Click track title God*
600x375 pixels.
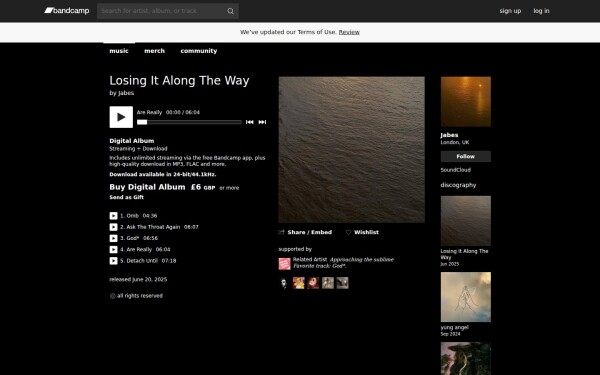(x=133, y=238)
